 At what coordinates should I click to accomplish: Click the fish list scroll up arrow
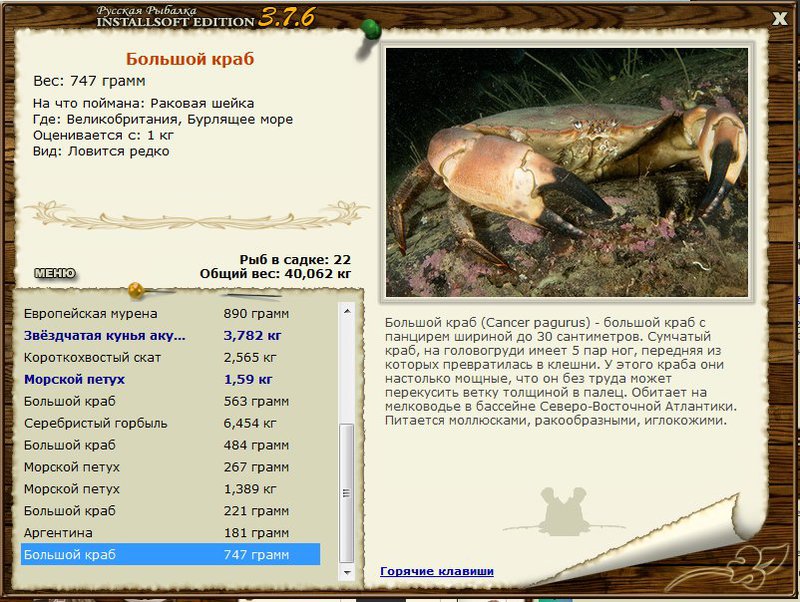[x=347, y=311]
